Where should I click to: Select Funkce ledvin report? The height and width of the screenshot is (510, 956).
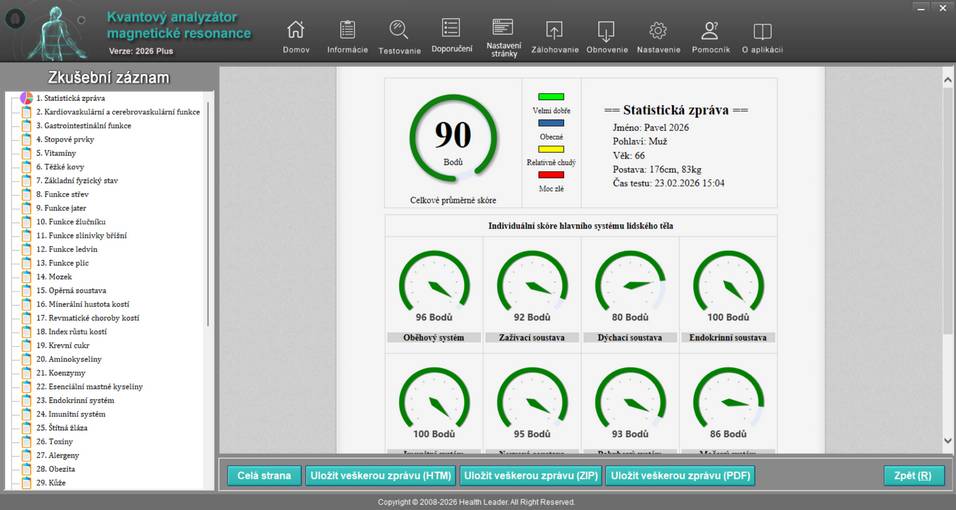(66, 249)
